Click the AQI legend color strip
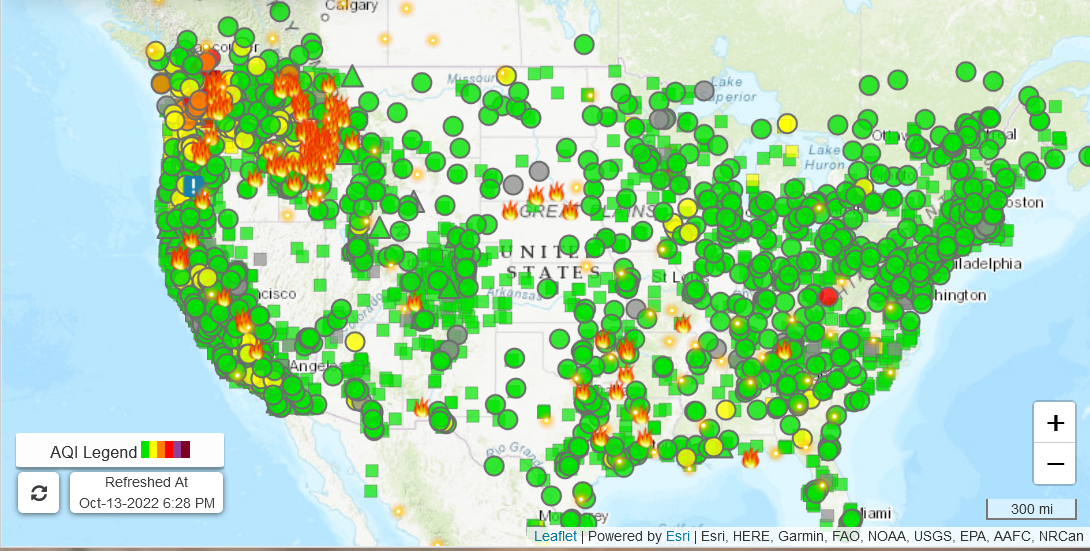The width and height of the screenshot is (1090, 551). 165,451
